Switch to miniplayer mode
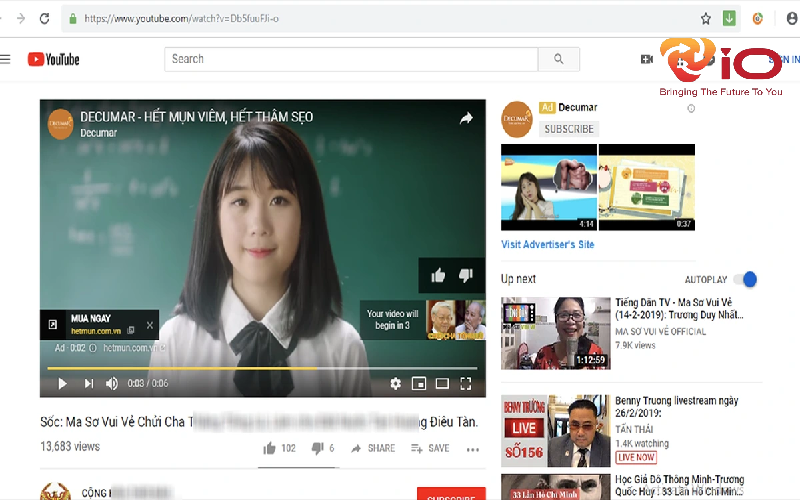The height and width of the screenshot is (500, 800). coord(419,384)
